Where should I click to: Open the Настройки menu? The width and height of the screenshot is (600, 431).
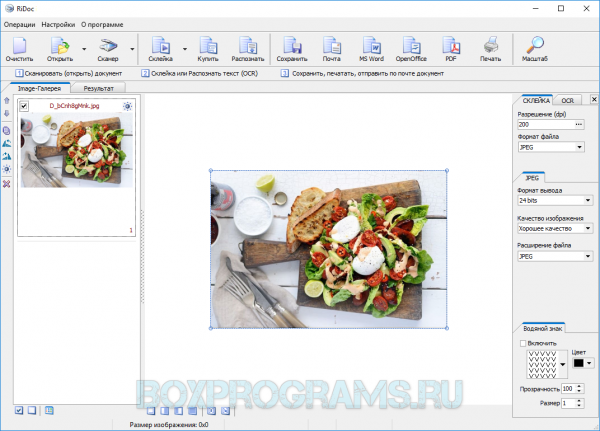coord(58,24)
